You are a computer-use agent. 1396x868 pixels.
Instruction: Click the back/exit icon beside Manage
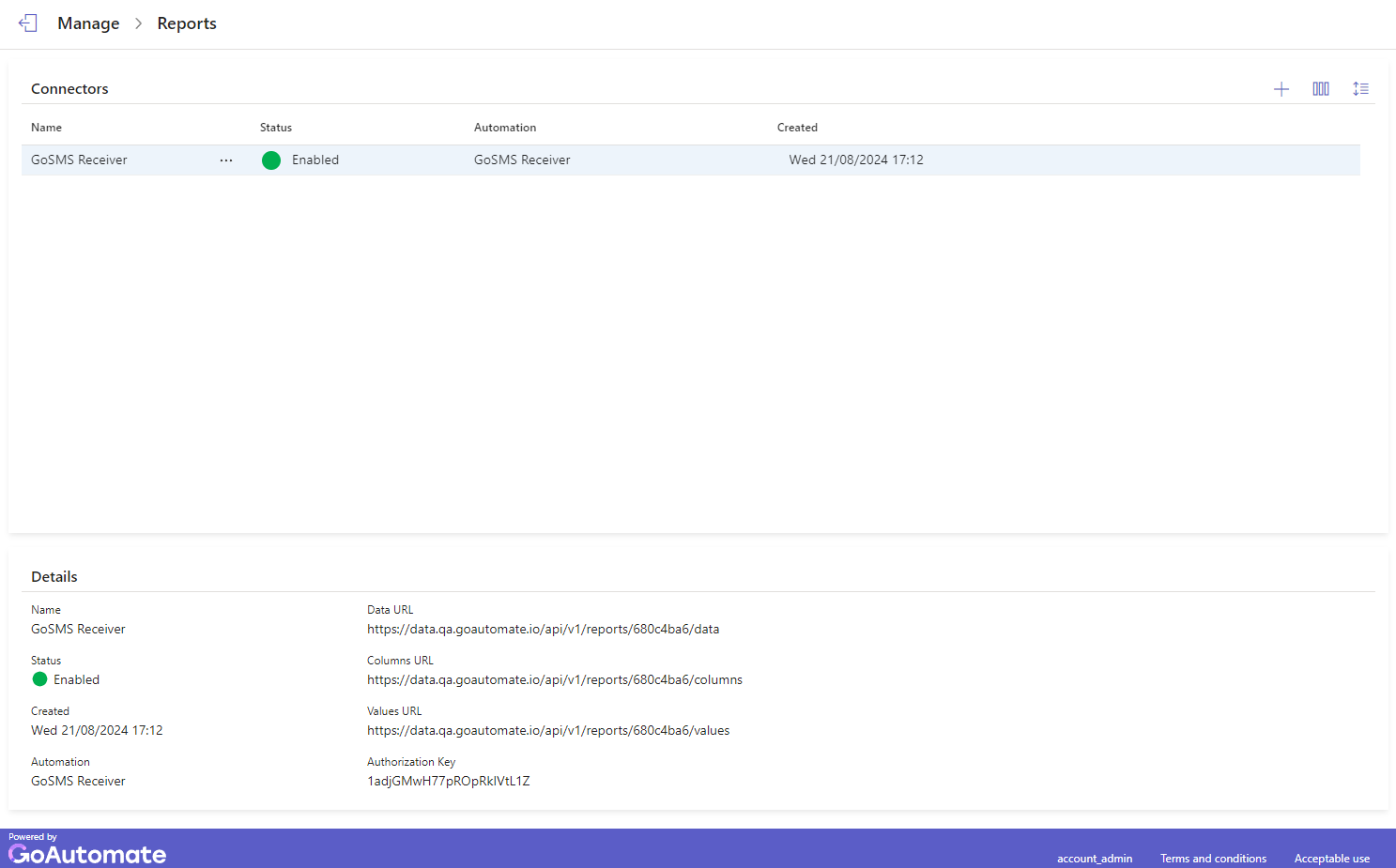(28, 23)
